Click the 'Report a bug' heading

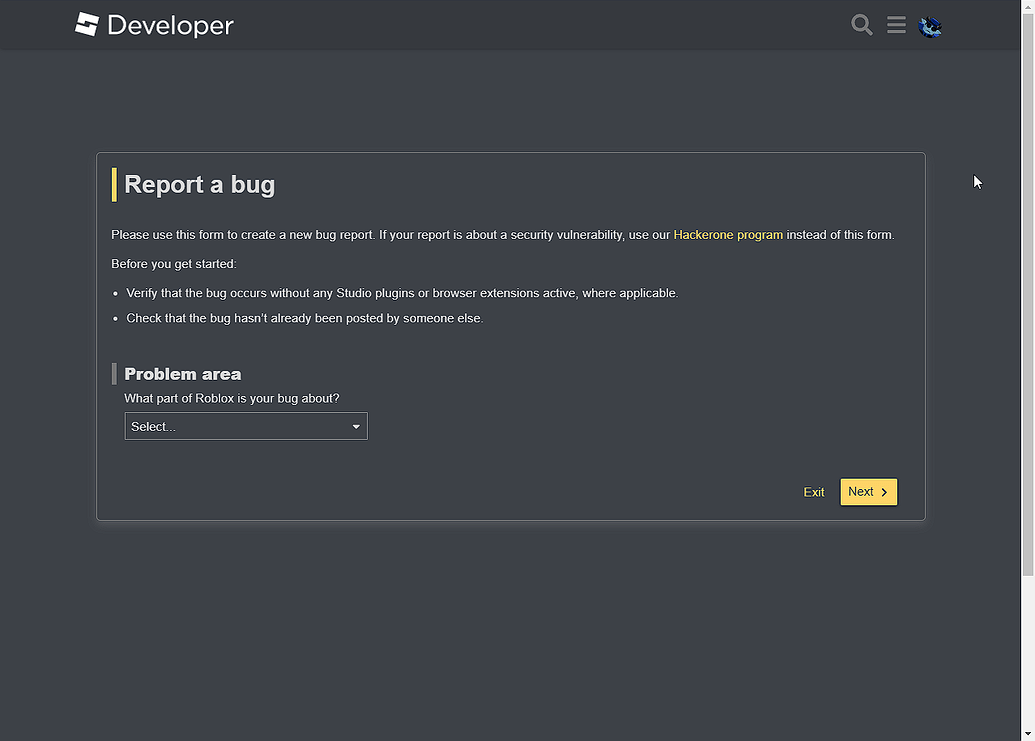199,185
